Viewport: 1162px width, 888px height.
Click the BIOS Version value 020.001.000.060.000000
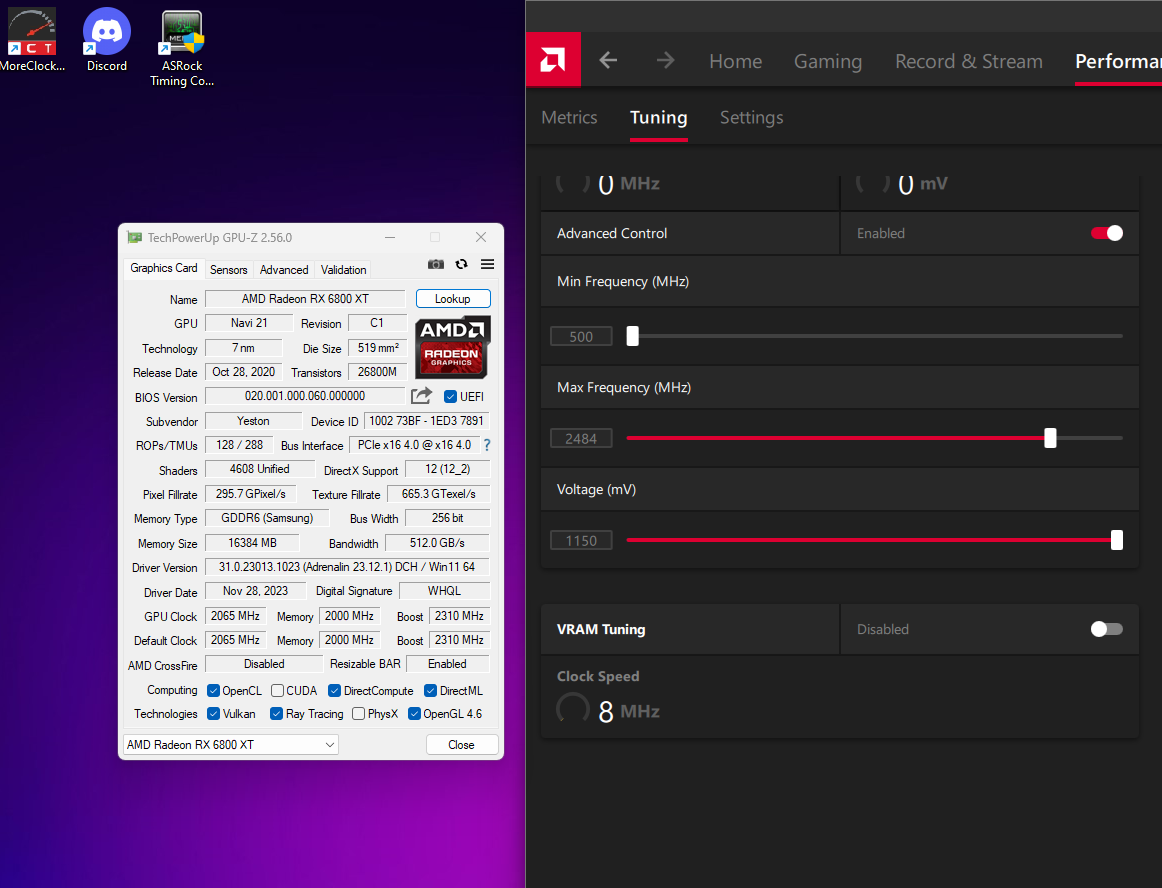305,396
